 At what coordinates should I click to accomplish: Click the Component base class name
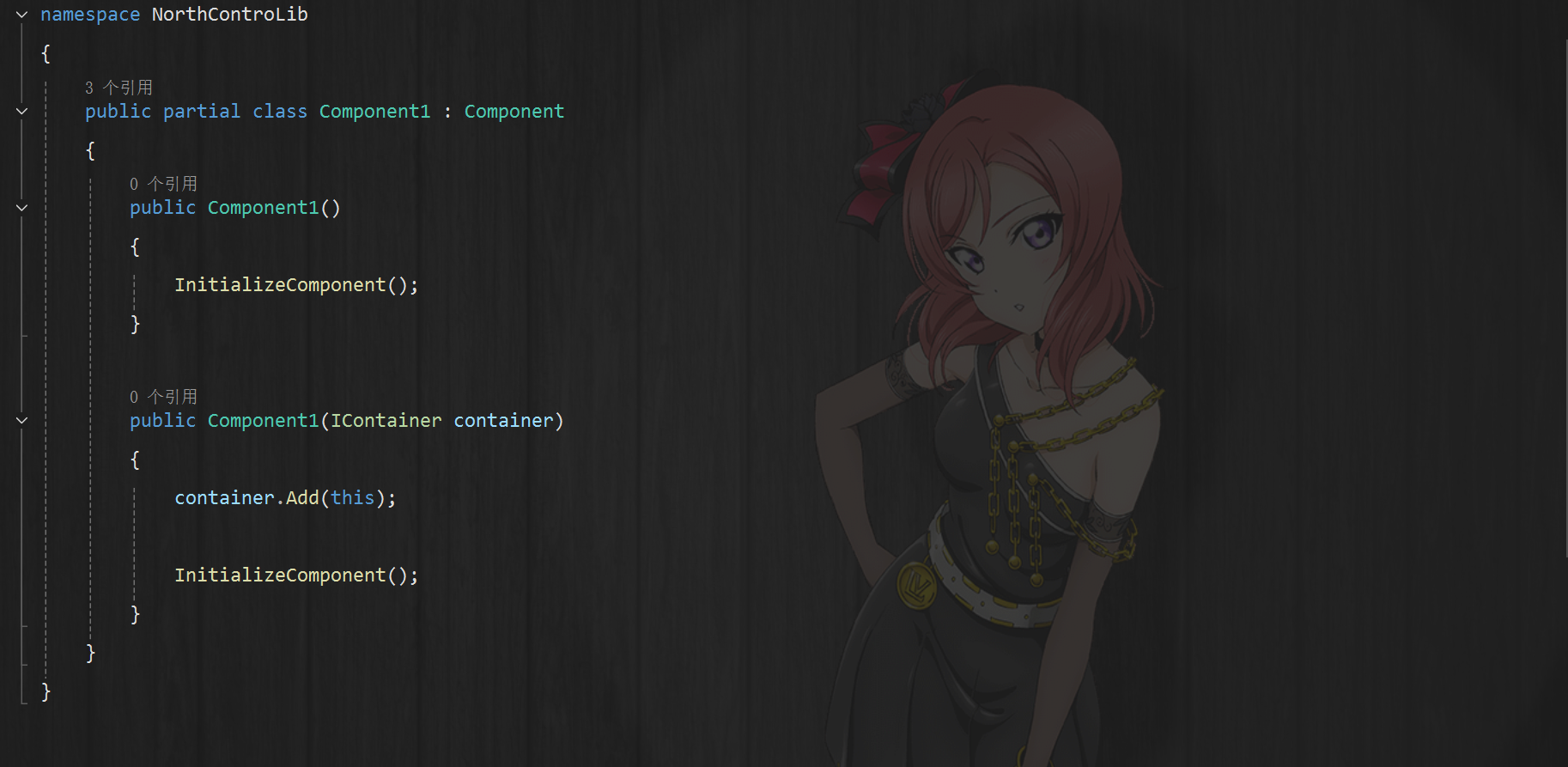pos(514,112)
